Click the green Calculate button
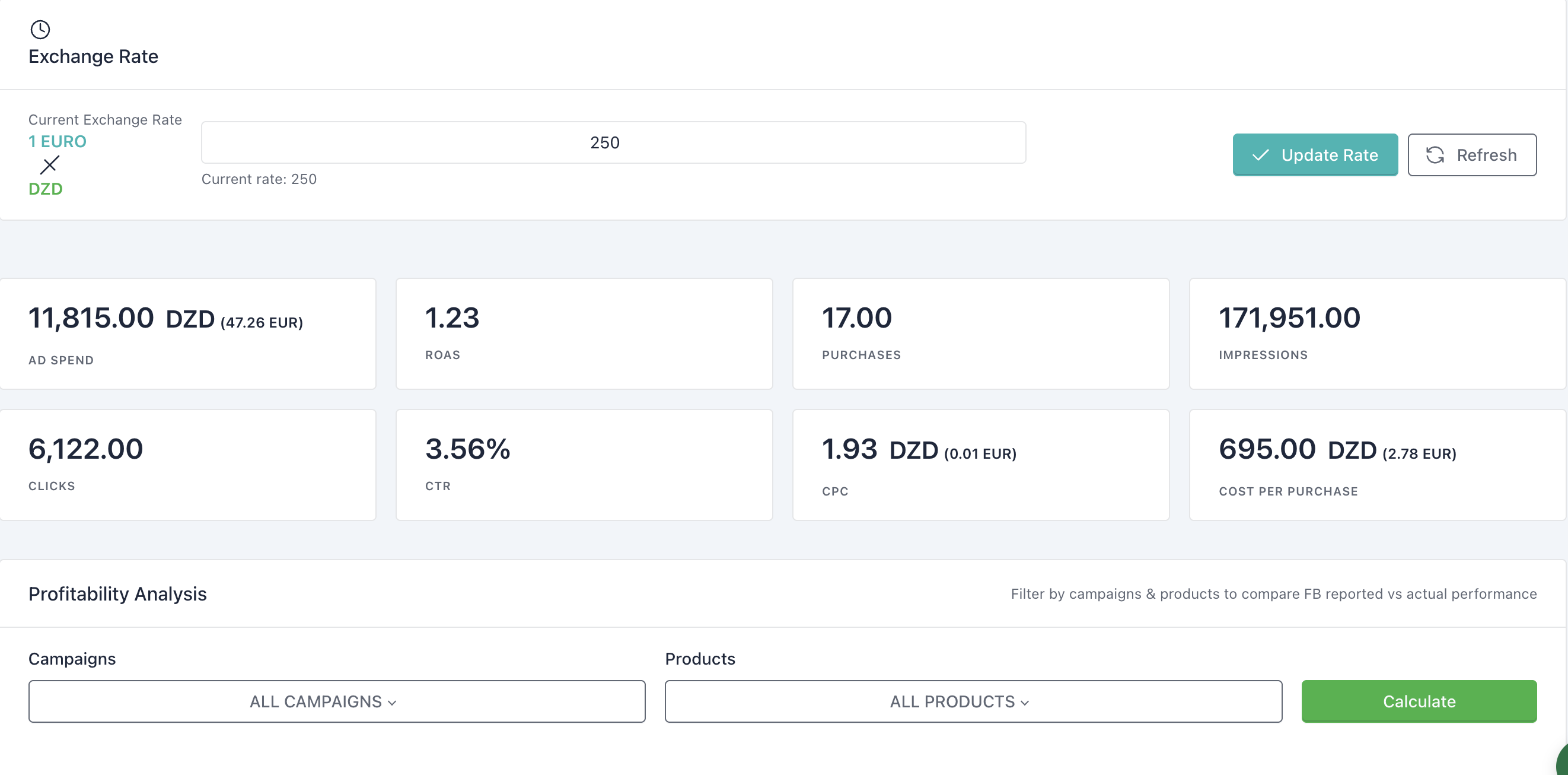 (x=1419, y=701)
